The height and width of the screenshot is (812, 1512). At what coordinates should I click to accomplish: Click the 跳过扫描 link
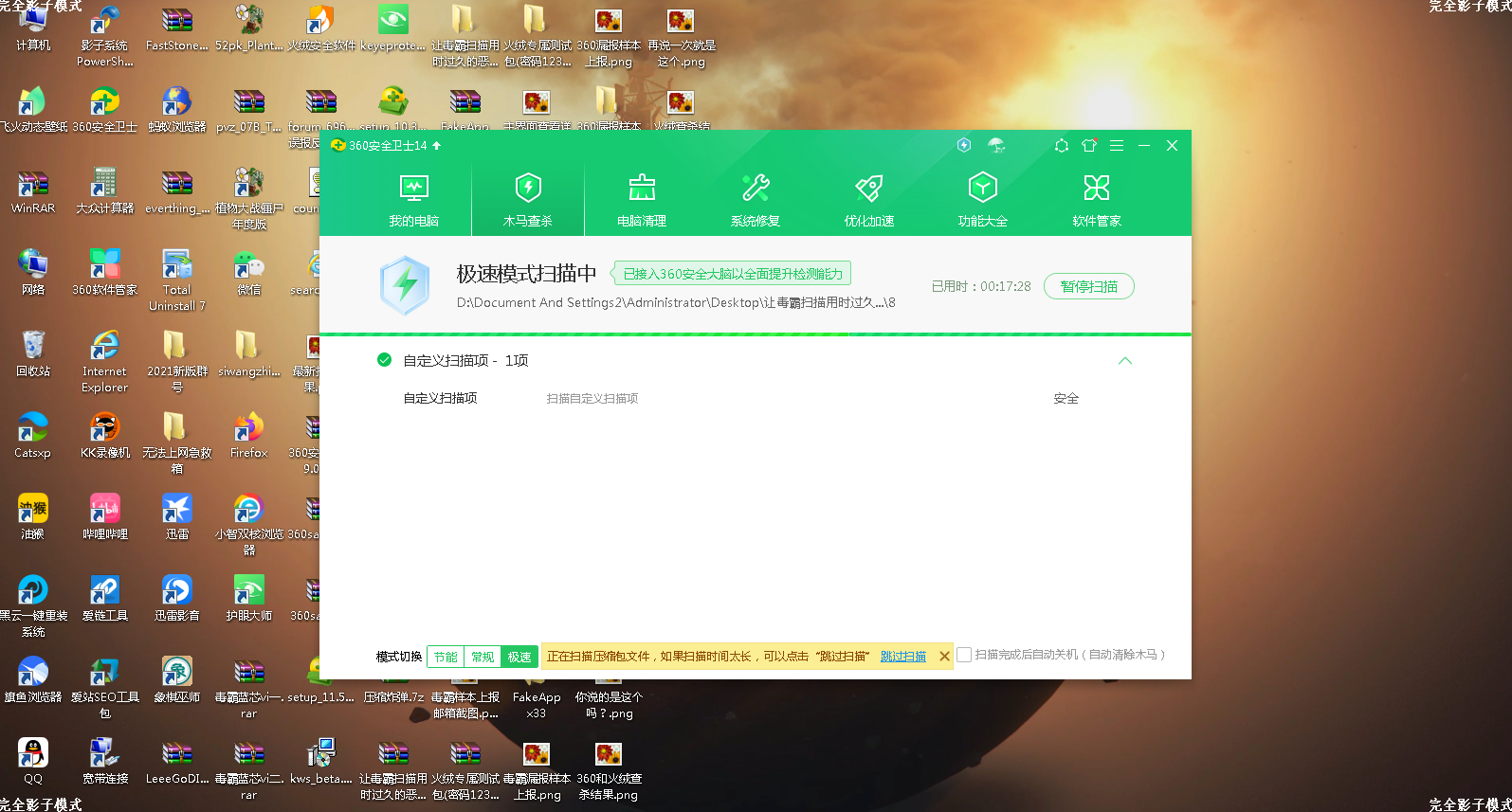coord(903,657)
